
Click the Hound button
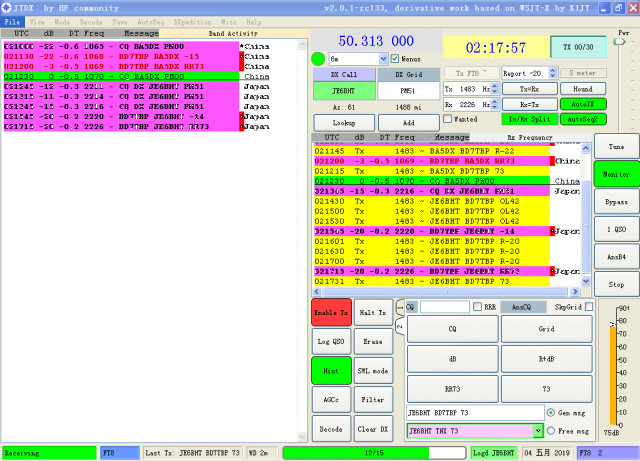583,89
